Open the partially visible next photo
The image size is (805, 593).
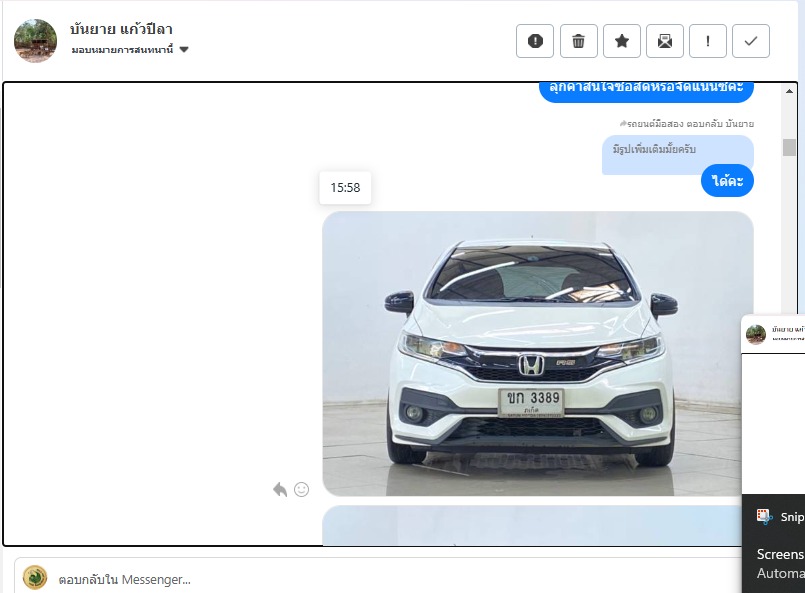[x=532, y=525]
